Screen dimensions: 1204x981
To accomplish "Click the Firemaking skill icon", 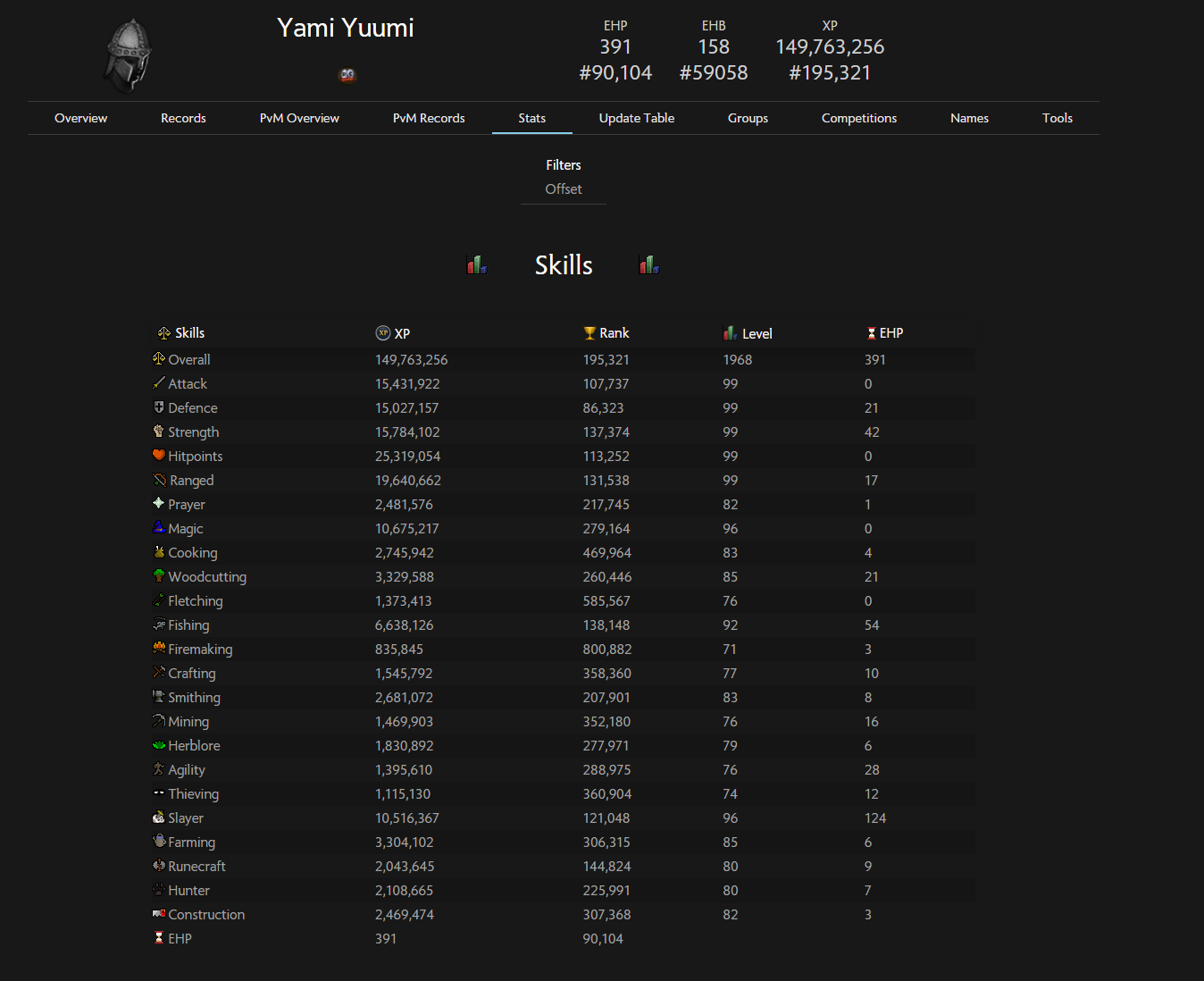I will (x=159, y=649).
